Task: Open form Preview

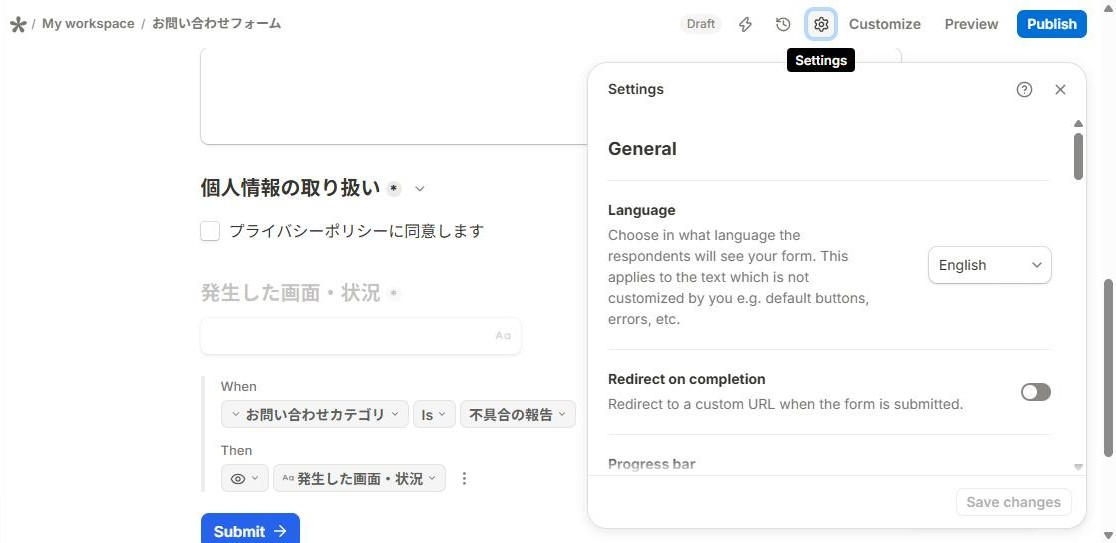Action: coord(971,24)
